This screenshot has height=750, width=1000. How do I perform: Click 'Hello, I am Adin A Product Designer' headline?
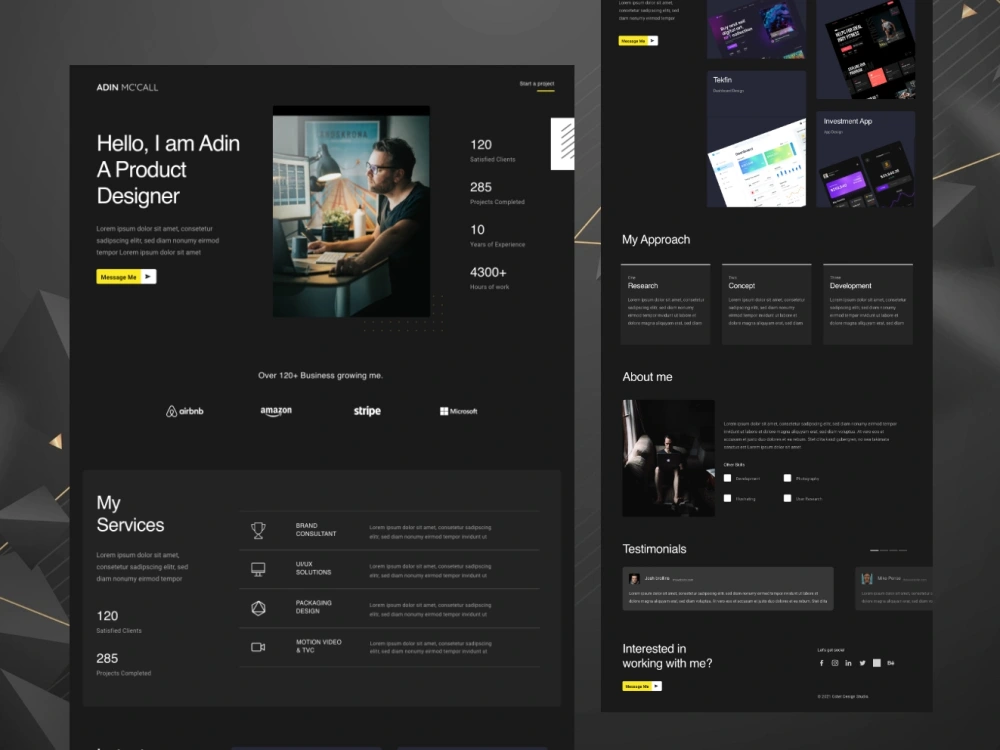(x=168, y=170)
